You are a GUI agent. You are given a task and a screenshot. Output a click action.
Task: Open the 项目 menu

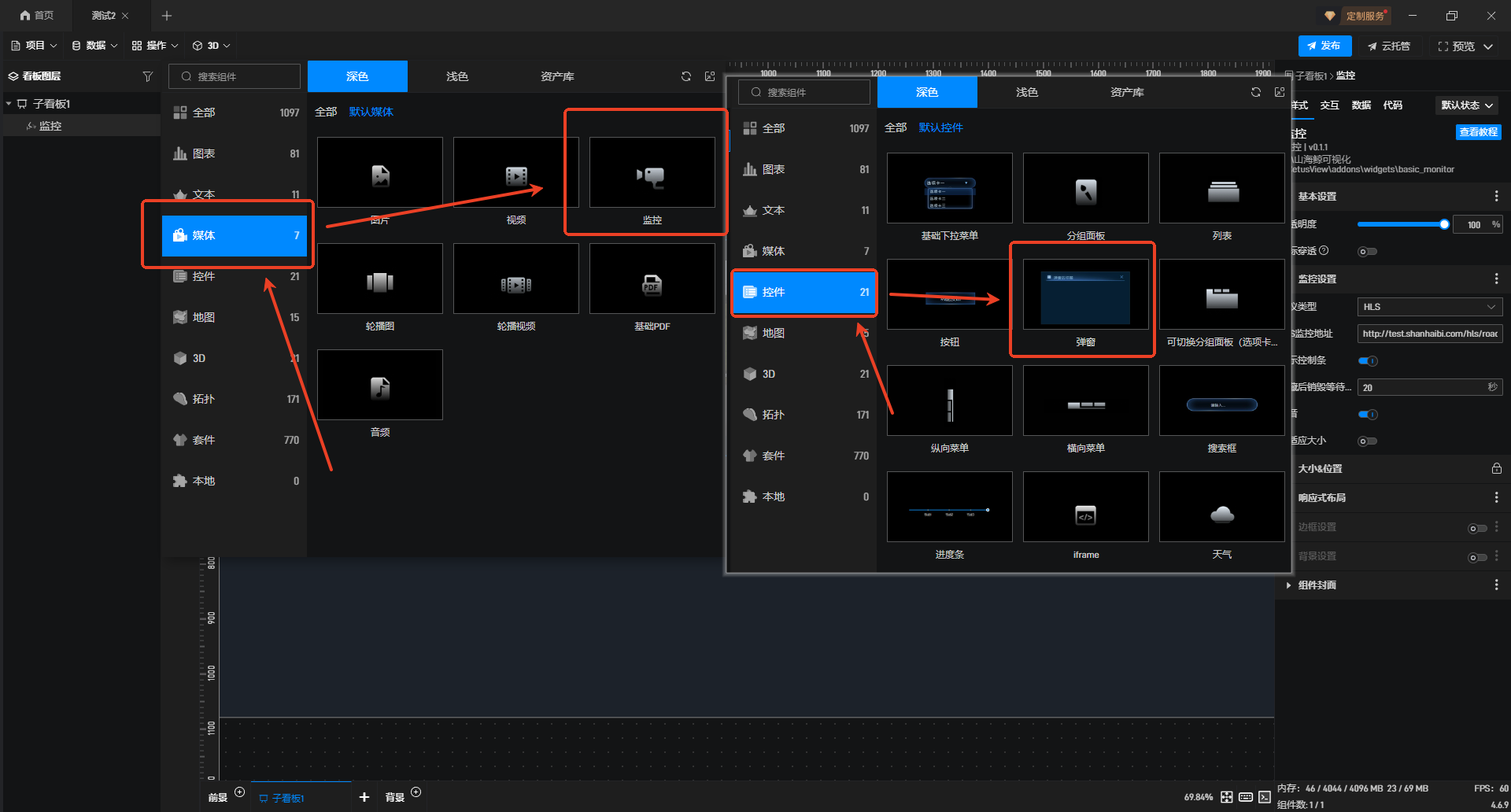coord(35,46)
